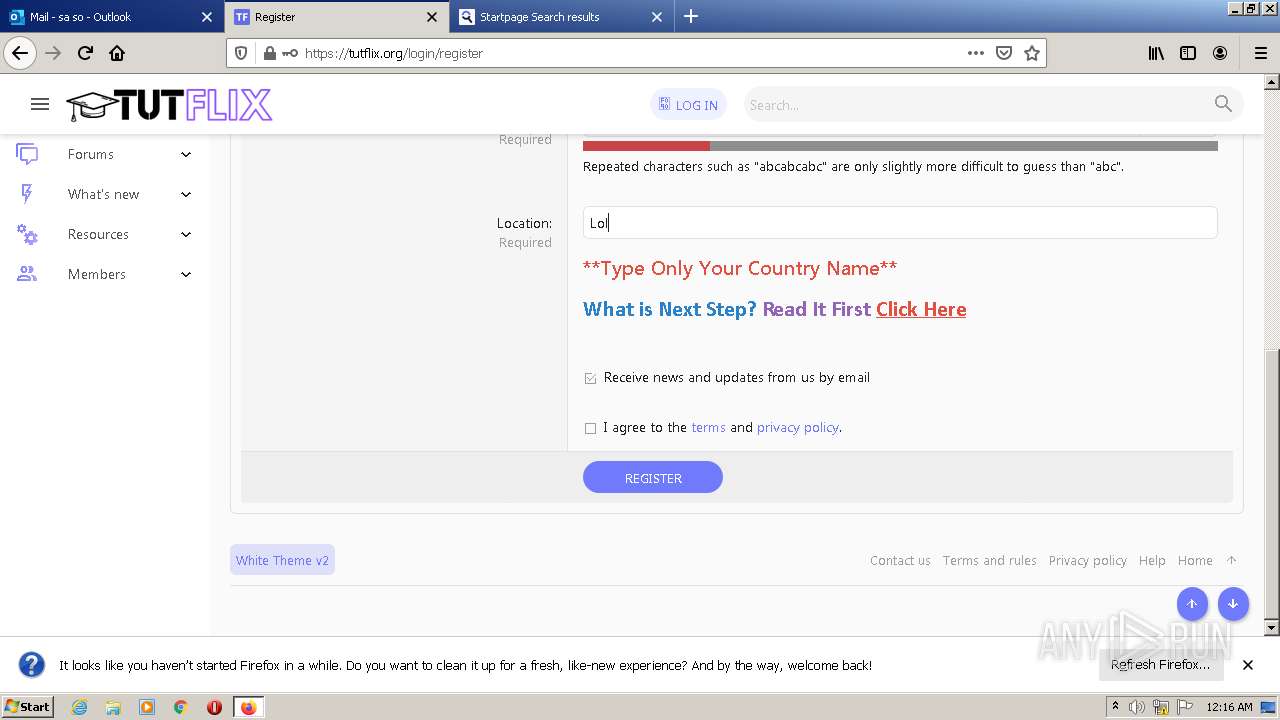Launch Chrome from the taskbar
The width and height of the screenshot is (1280, 720).
[x=181, y=707]
